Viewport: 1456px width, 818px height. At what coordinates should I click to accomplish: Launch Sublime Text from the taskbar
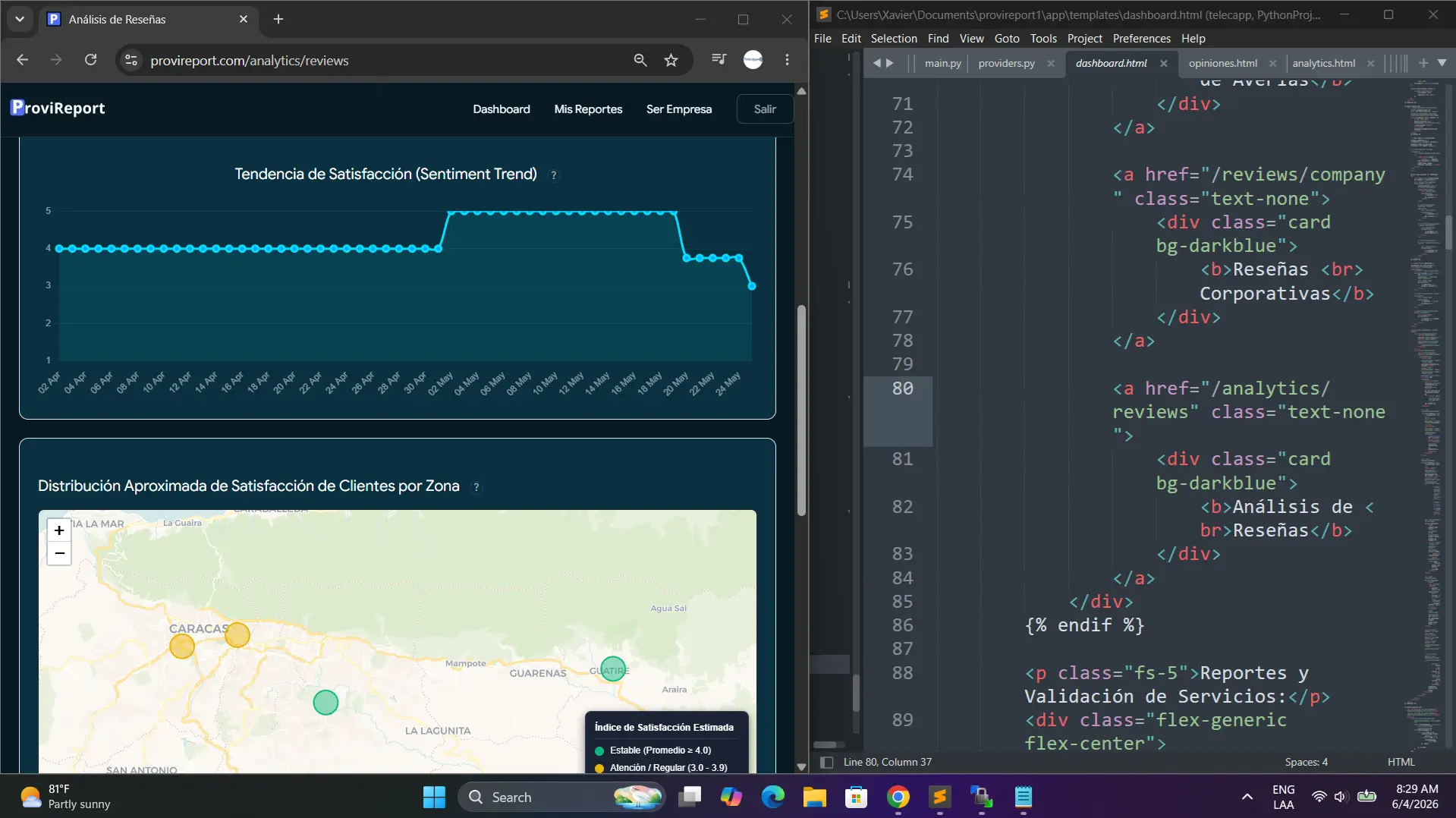coord(939,797)
